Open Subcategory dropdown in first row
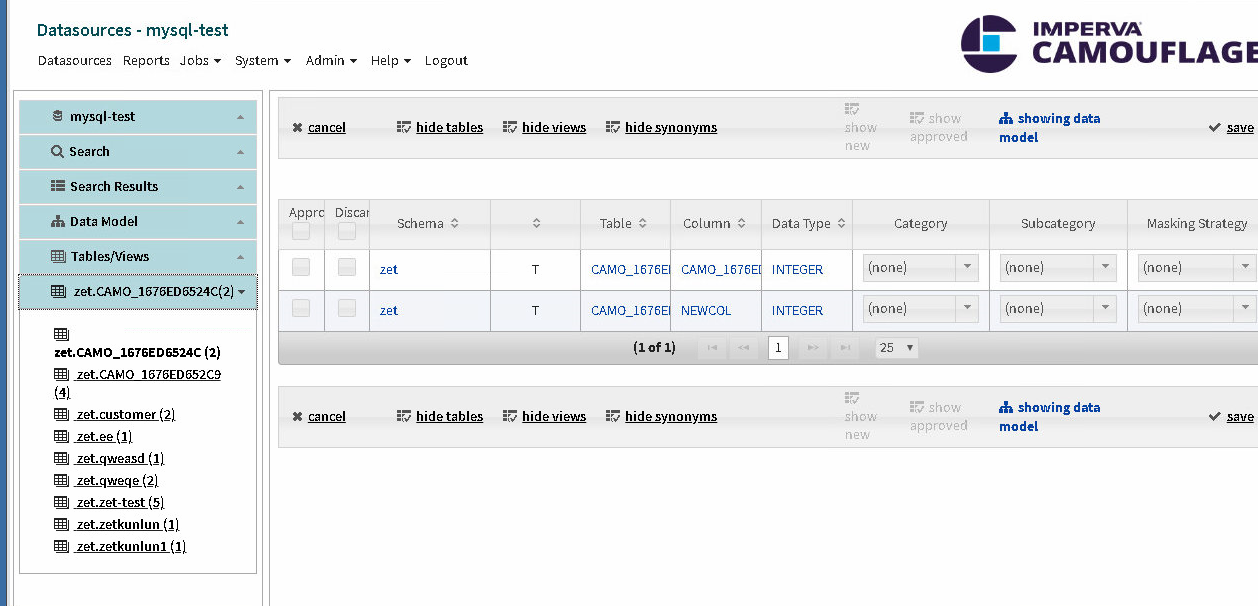Image resolution: width=1258 pixels, height=606 pixels. point(1058,267)
